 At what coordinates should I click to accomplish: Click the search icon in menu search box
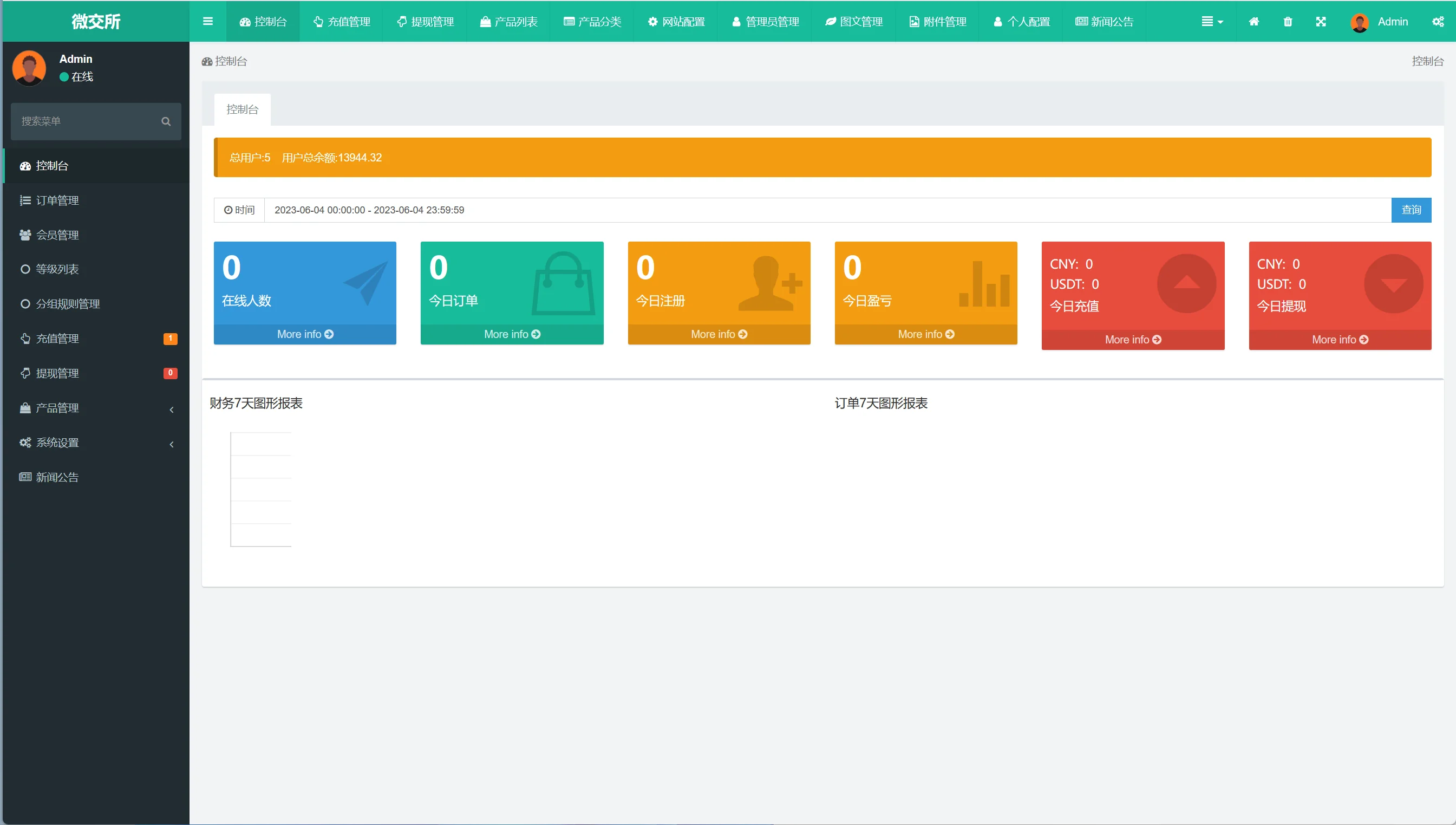[166, 121]
